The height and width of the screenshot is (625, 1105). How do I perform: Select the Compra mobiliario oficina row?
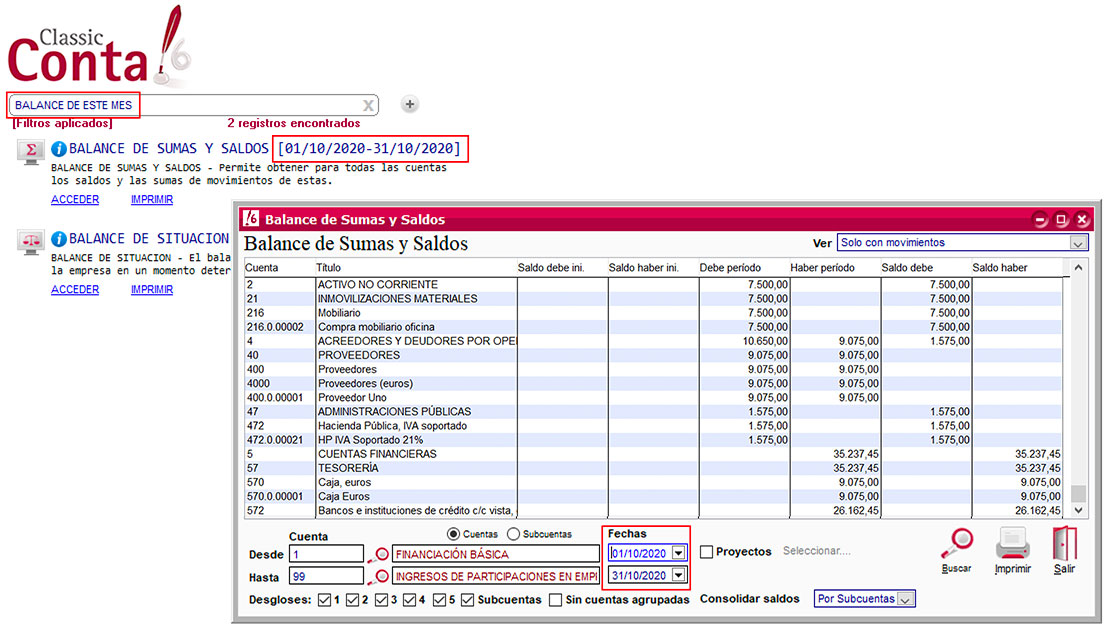[653, 327]
